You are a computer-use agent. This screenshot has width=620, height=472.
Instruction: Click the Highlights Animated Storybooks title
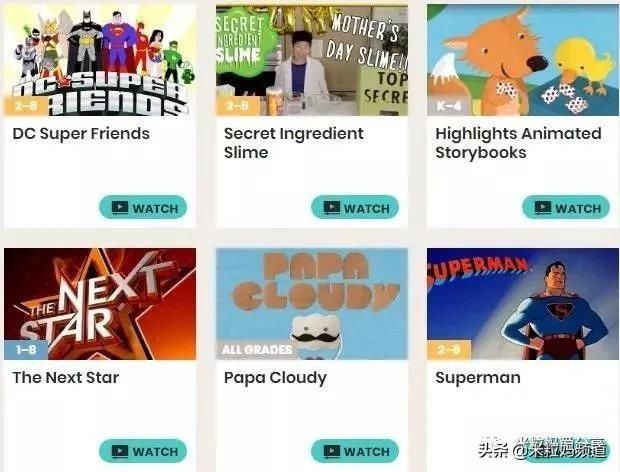point(518,143)
